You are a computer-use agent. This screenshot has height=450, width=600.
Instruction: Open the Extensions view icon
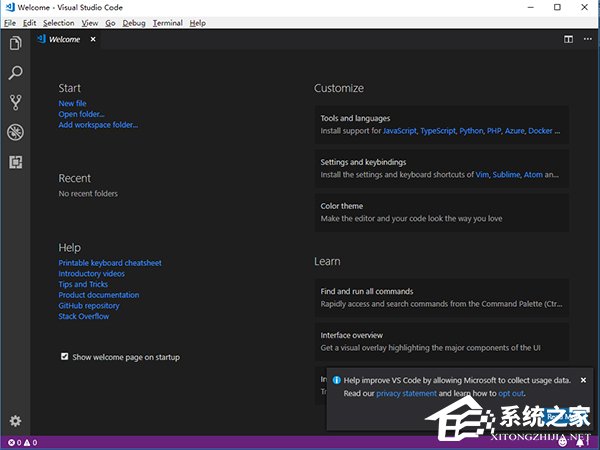click(x=15, y=162)
